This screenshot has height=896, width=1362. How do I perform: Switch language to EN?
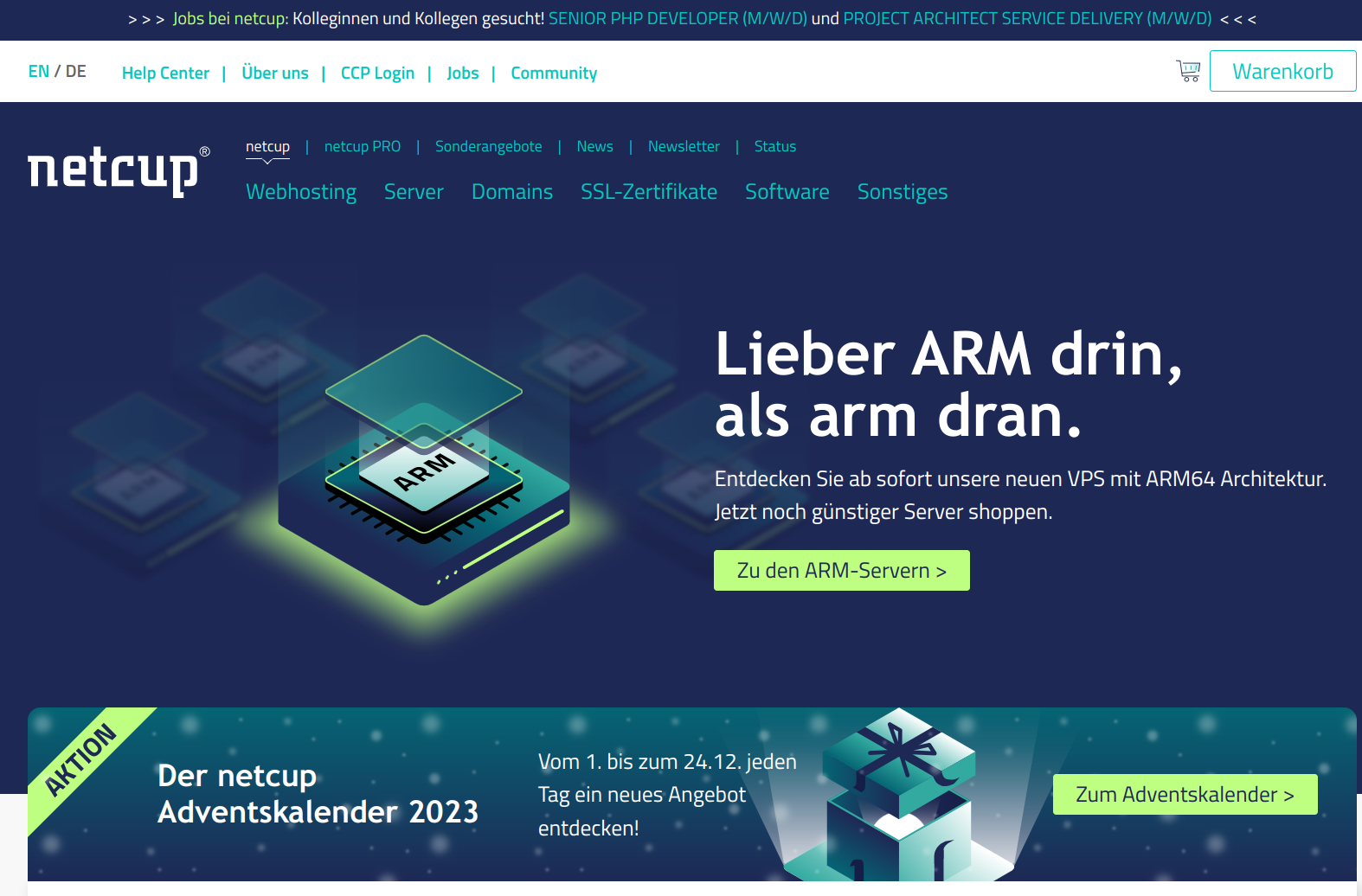point(39,72)
